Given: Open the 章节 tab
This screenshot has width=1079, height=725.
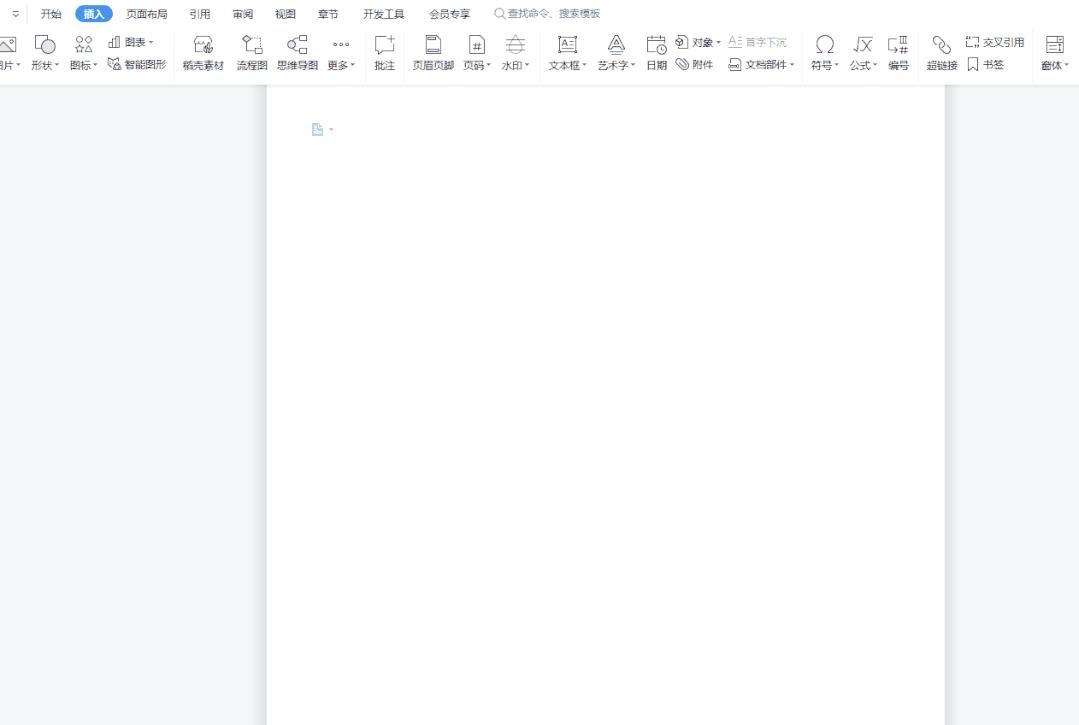Looking at the screenshot, I should [328, 14].
